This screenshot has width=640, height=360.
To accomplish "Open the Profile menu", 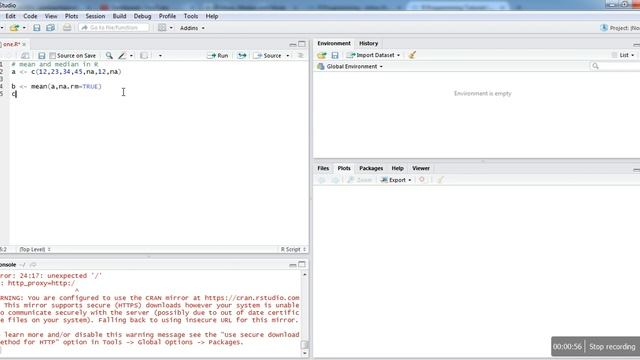I will pos(167,16).
